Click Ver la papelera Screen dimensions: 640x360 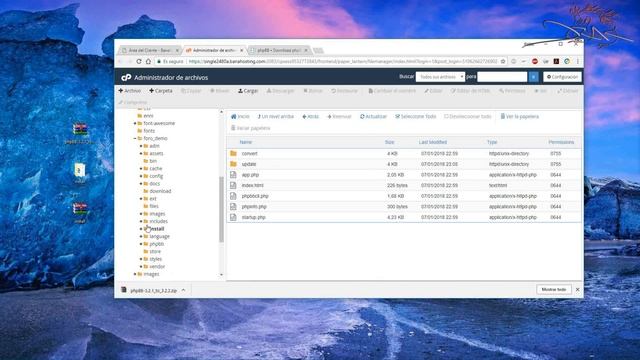point(520,116)
